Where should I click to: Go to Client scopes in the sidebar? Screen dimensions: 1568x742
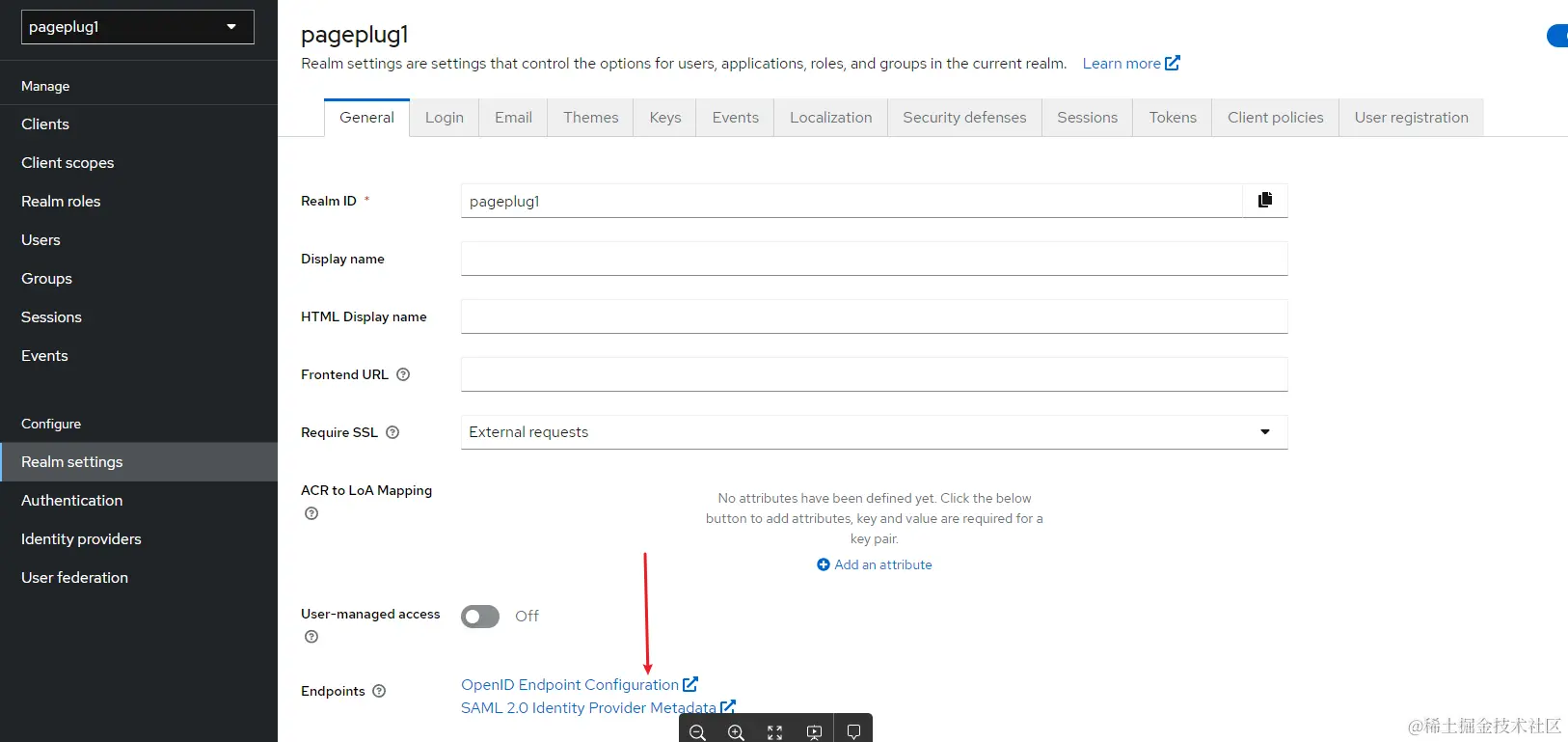pyautogui.click(x=139, y=163)
